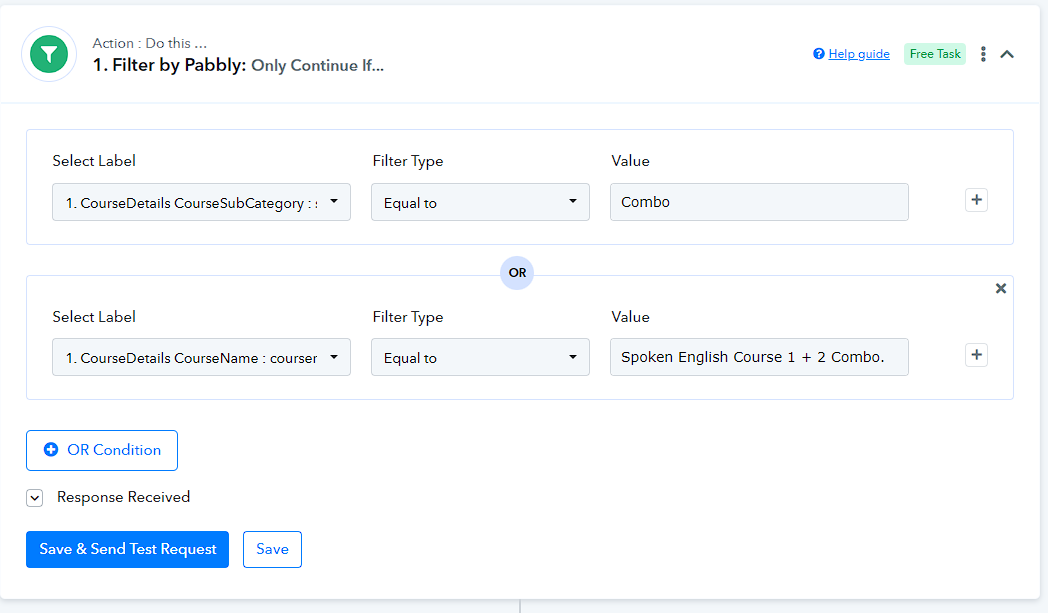The image size is (1048, 613).
Task: Add a condition with plus next to Combo
Action: pyautogui.click(x=976, y=200)
